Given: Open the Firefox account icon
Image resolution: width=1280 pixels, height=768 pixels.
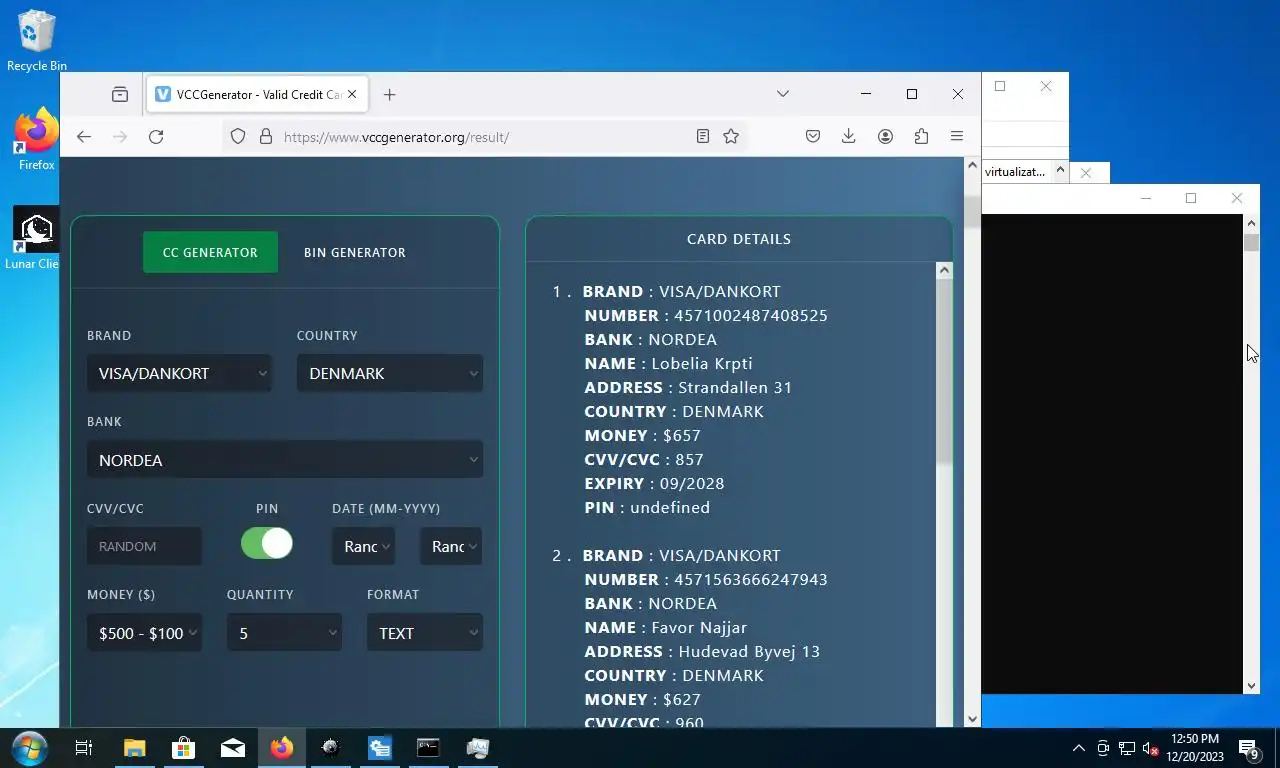Looking at the screenshot, I should pyautogui.click(x=885, y=136).
